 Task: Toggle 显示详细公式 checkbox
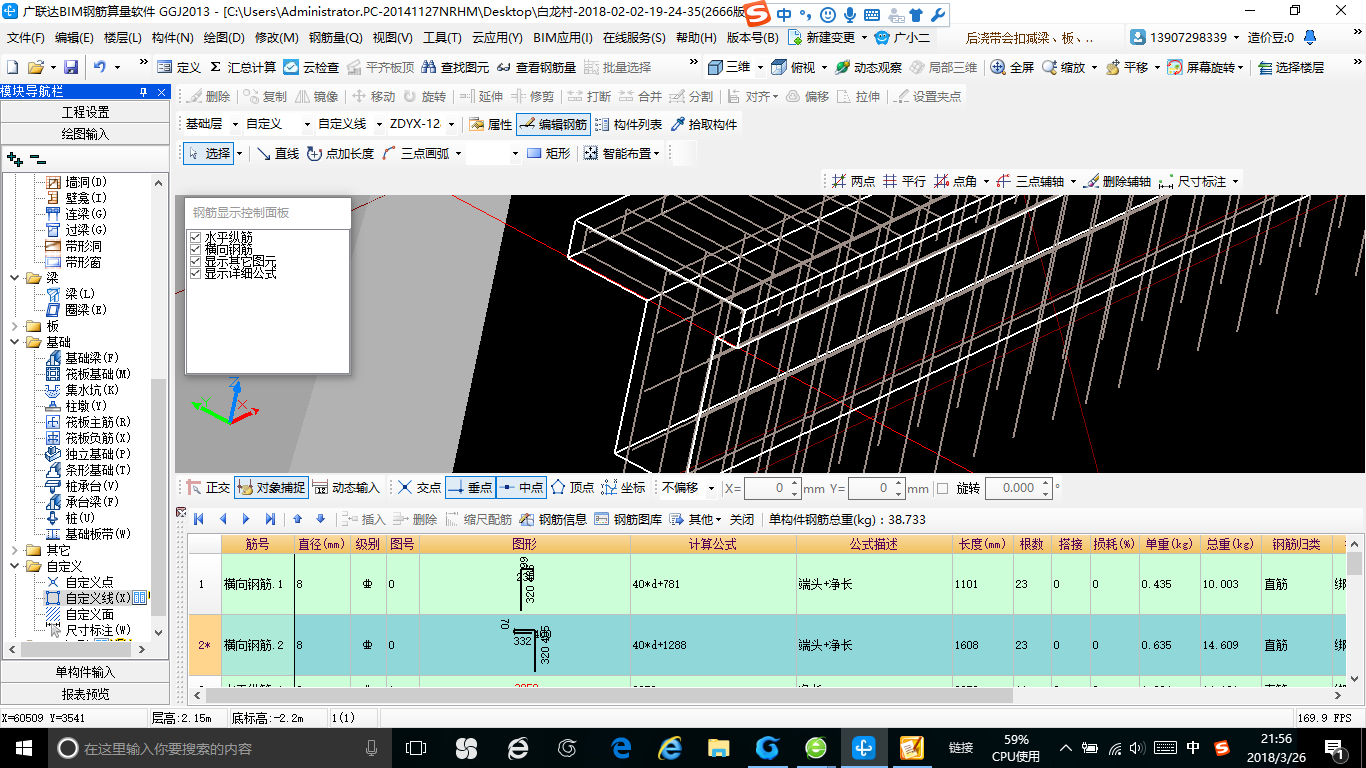(x=196, y=273)
